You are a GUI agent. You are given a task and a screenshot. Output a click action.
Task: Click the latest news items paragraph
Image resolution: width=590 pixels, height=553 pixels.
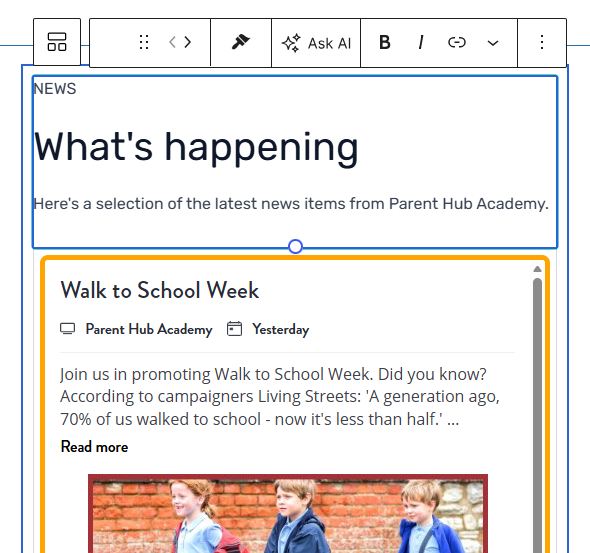click(x=291, y=204)
